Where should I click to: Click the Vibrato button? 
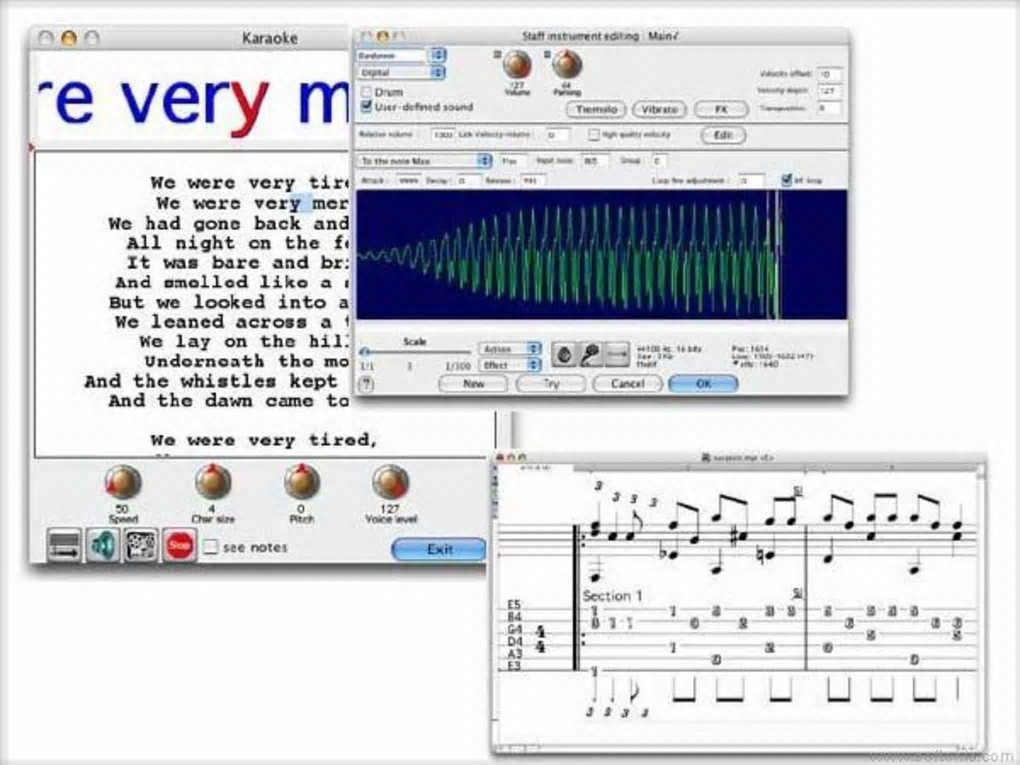coord(660,109)
